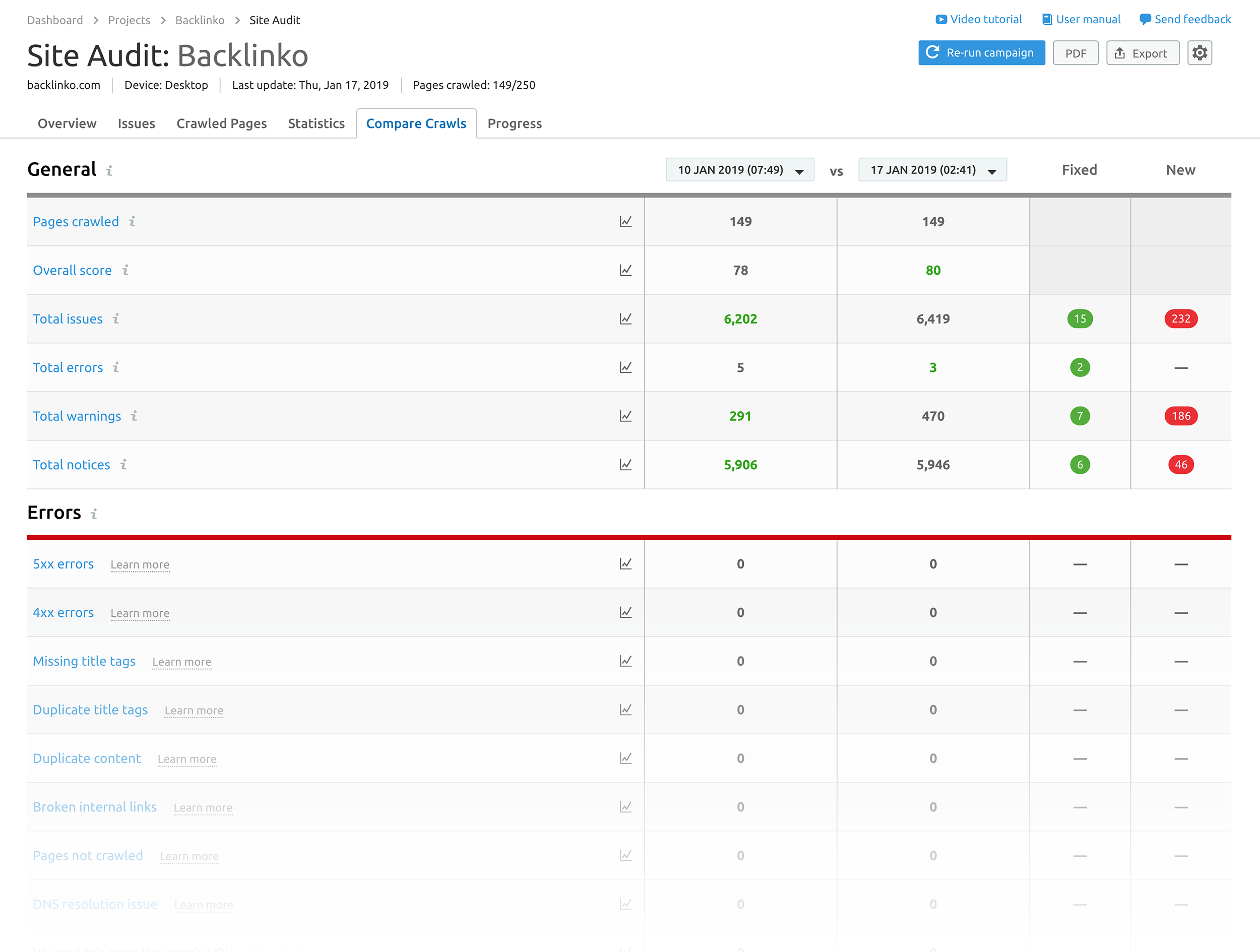This screenshot has height=952, width=1260.
Task: Click Learn more link for 4xx errors
Action: click(x=139, y=612)
